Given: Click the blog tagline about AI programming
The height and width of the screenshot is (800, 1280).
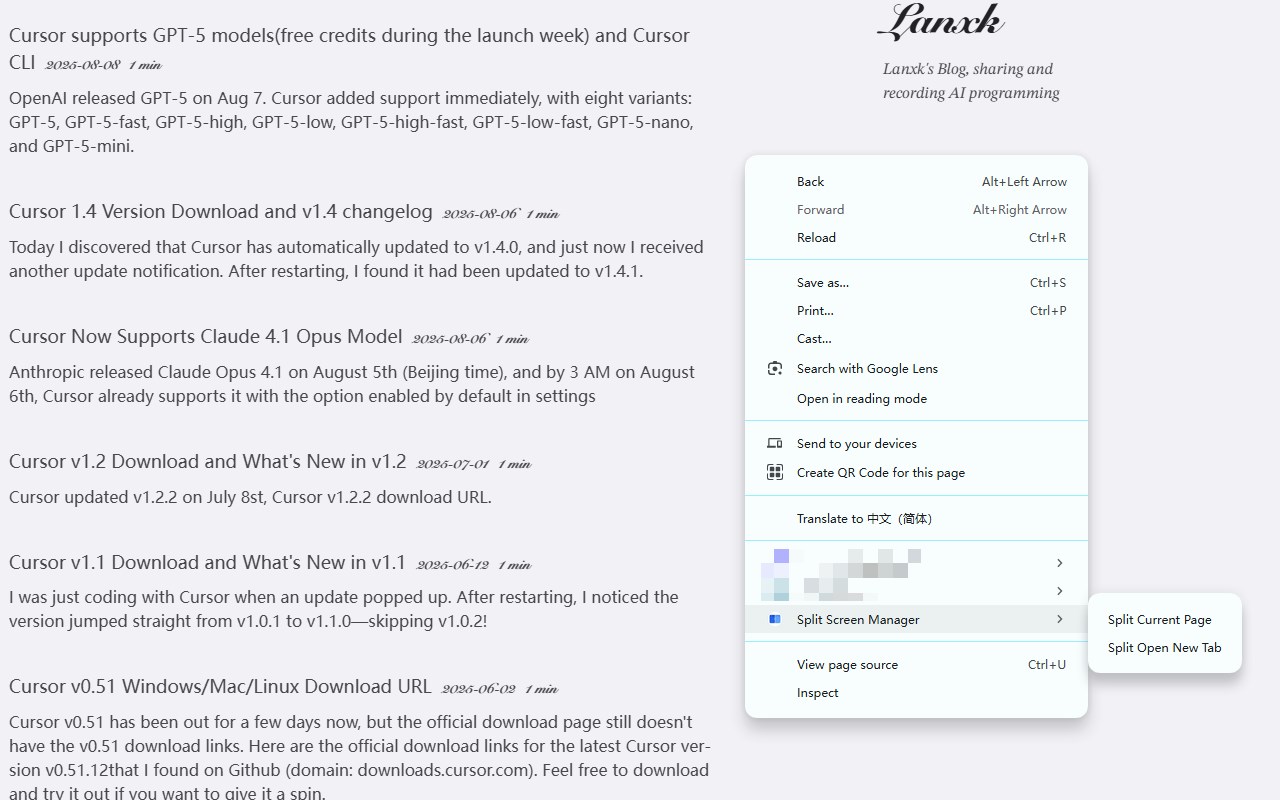Looking at the screenshot, I should pyautogui.click(x=971, y=81).
